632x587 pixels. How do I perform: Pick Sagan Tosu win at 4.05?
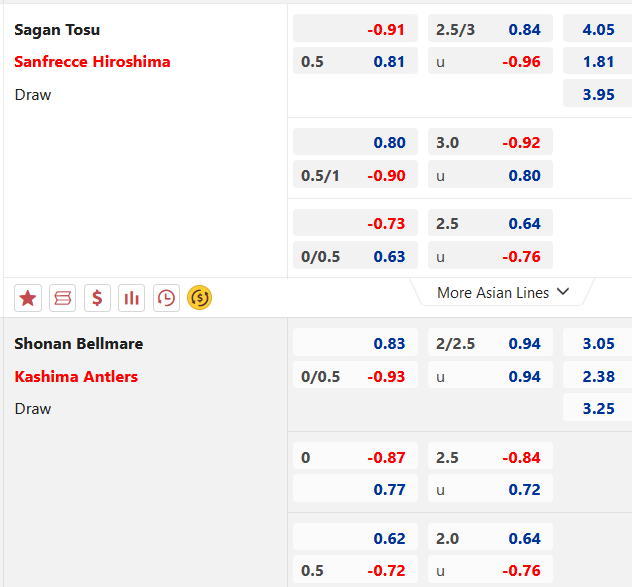(x=598, y=29)
